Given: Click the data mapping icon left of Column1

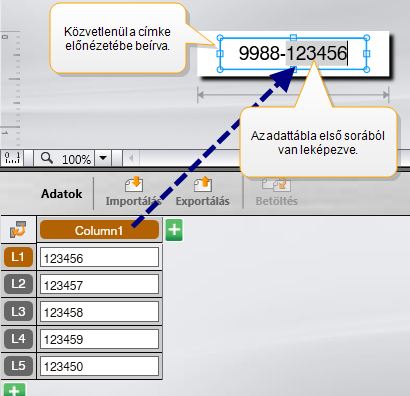Looking at the screenshot, I should pos(18,230).
